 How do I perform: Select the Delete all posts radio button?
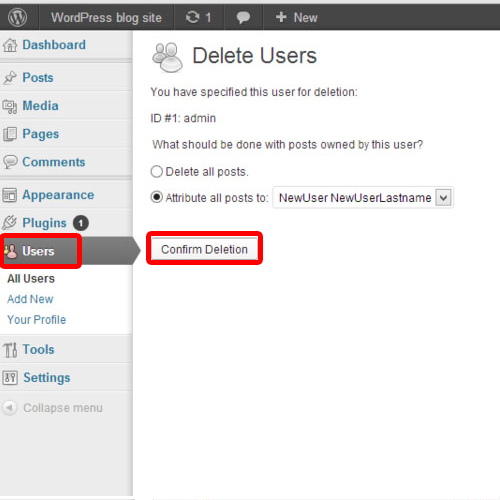click(x=156, y=172)
